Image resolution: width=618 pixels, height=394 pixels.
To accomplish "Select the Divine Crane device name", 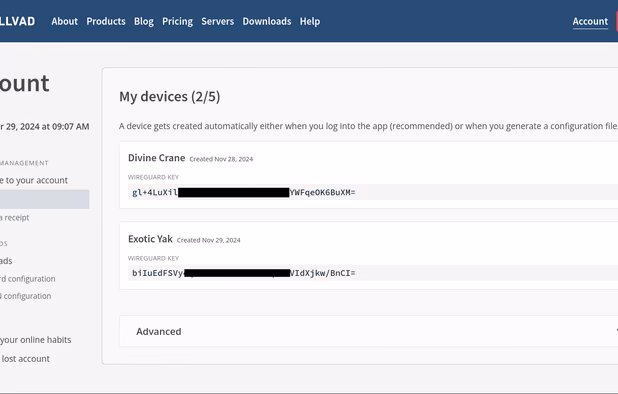I will pyautogui.click(x=156, y=158).
